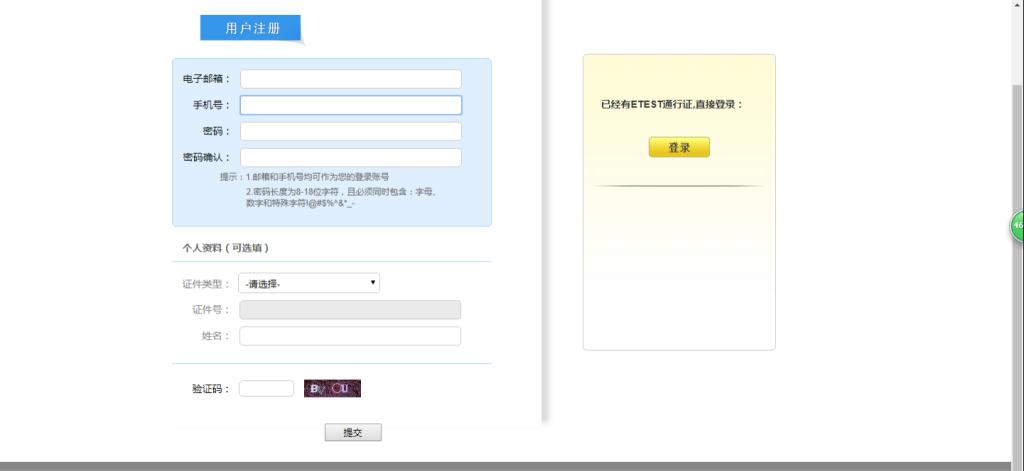This screenshot has height=471, width=1024.
Task: Open the 证件类型 dropdown list
Action: click(309, 283)
